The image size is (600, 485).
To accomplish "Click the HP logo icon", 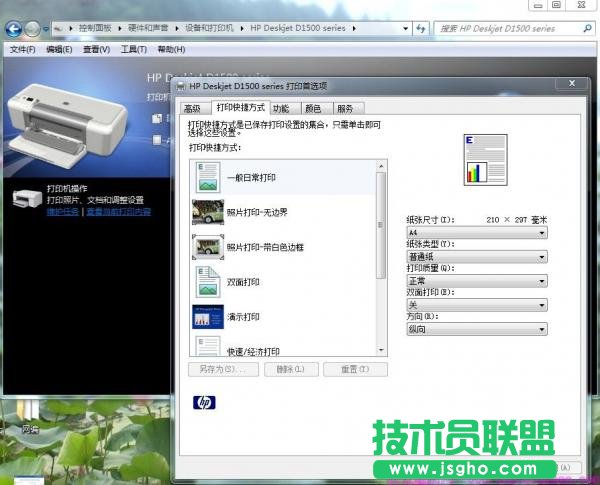I will coord(204,403).
